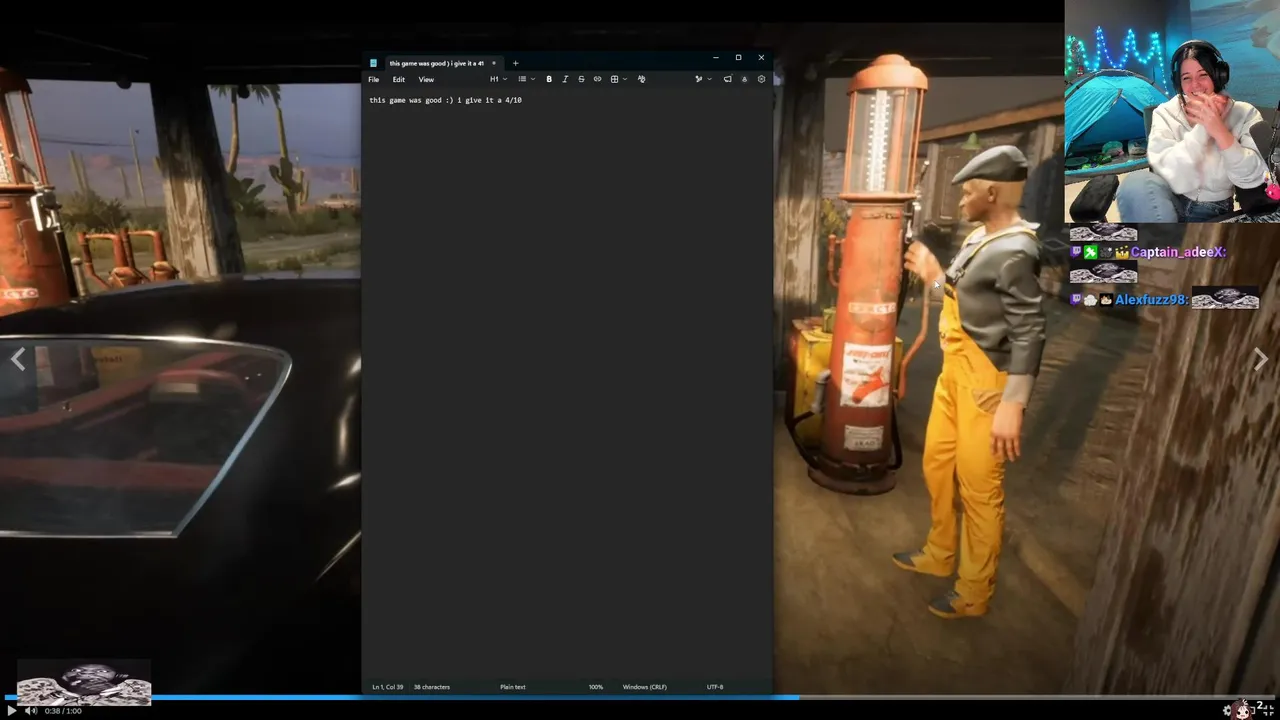The width and height of the screenshot is (1280, 720).
Task: Maximize the Notepad window
Action: pyautogui.click(x=738, y=58)
